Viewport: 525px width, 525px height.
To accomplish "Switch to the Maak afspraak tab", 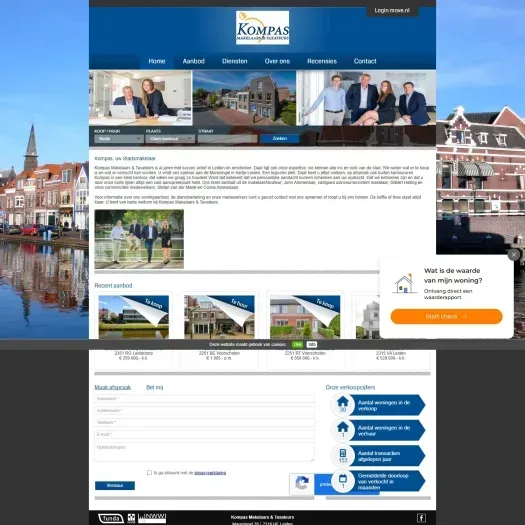I will point(112,387).
